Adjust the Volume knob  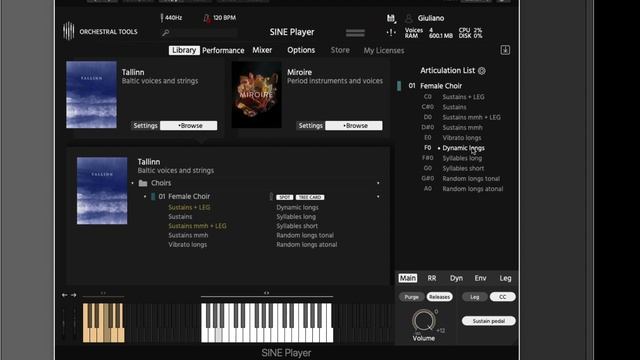tap(424, 320)
